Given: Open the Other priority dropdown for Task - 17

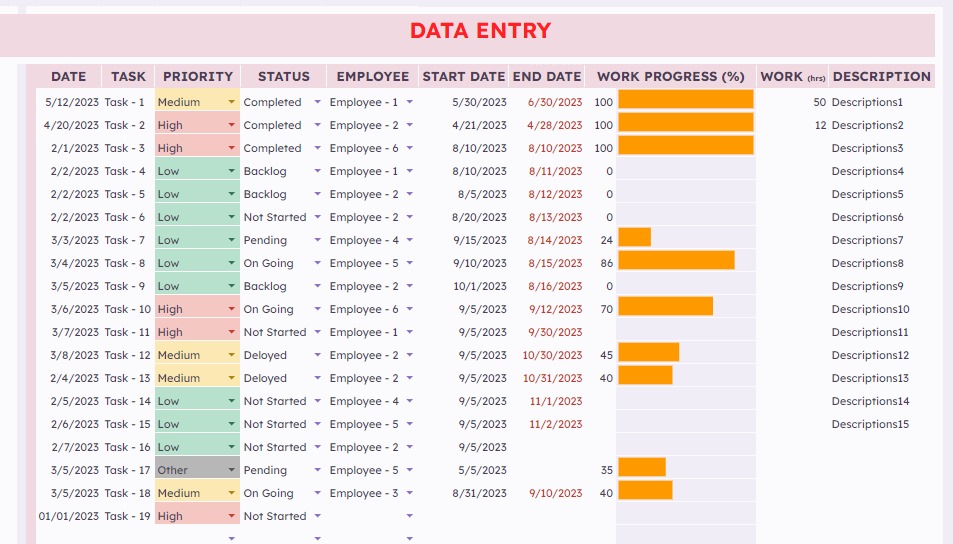Looking at the screenshot, I should [x=232, y=470].
